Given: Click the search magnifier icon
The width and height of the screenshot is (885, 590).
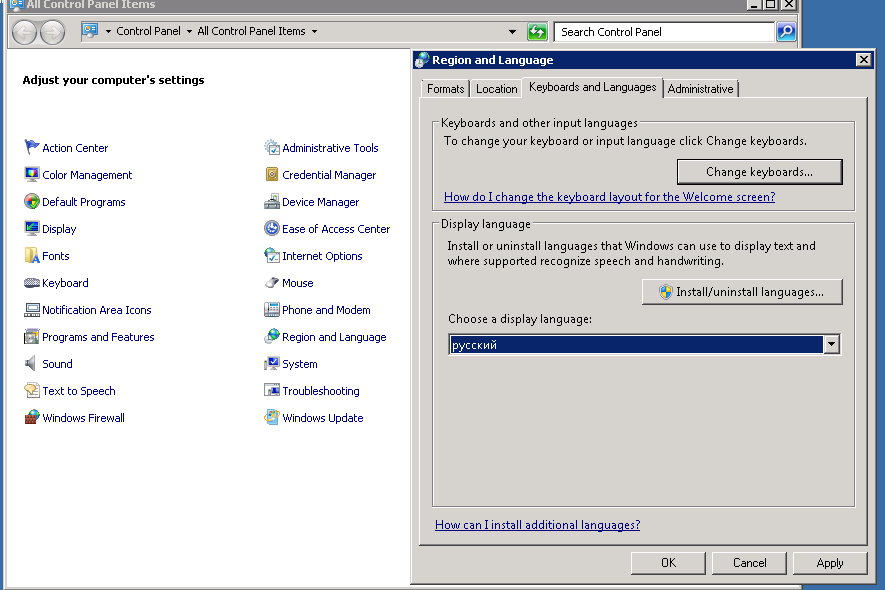Looking at the screenshot, I should [x=786, y=32].
